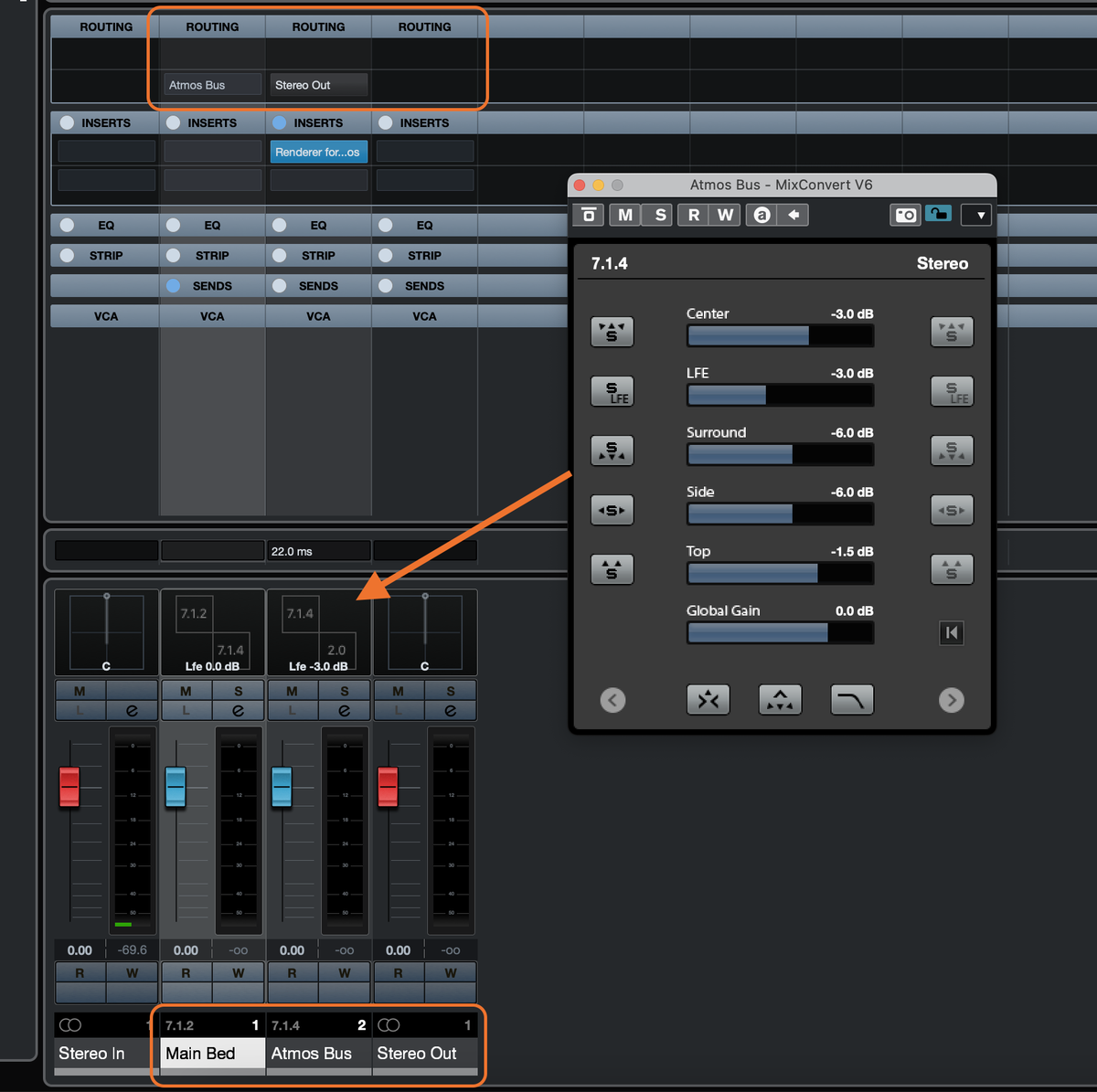Viewport: 1097px width, 1092px height.
Task: Open channel settings (e) for Main Bed
Action: (238, 710)
